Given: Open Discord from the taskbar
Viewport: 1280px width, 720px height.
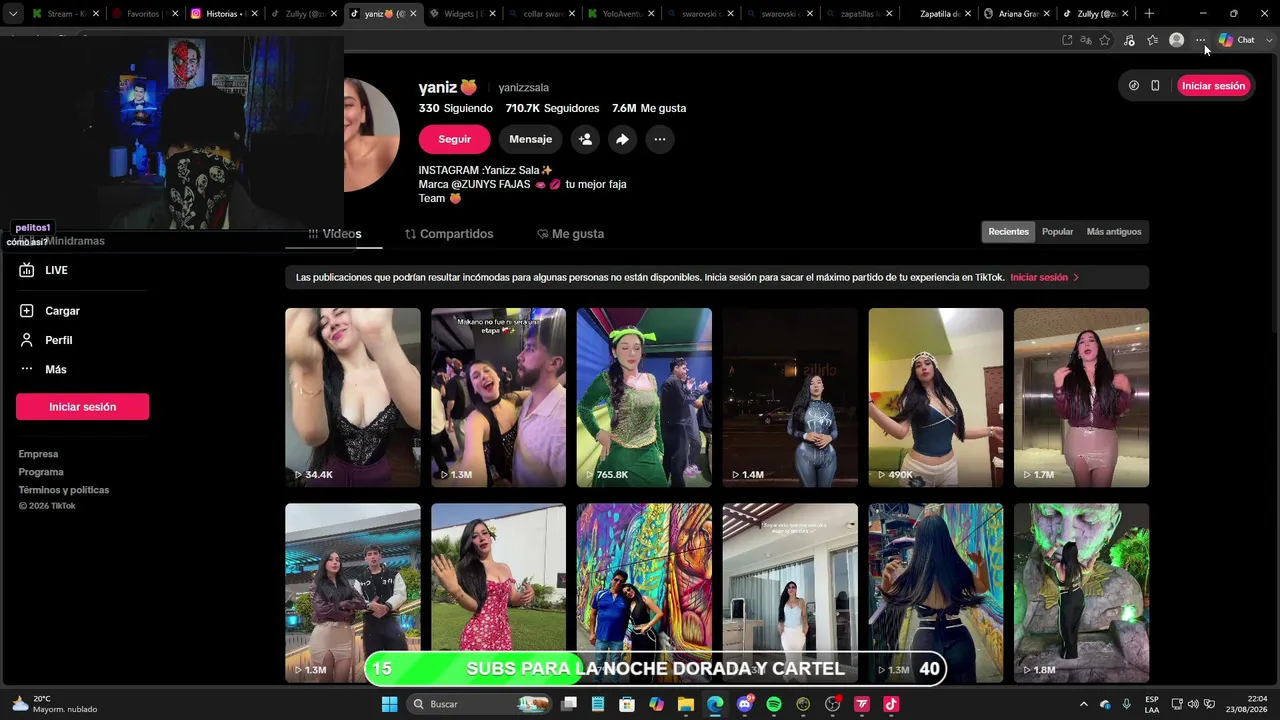Looking at the screenshot, I should point(745,704).
